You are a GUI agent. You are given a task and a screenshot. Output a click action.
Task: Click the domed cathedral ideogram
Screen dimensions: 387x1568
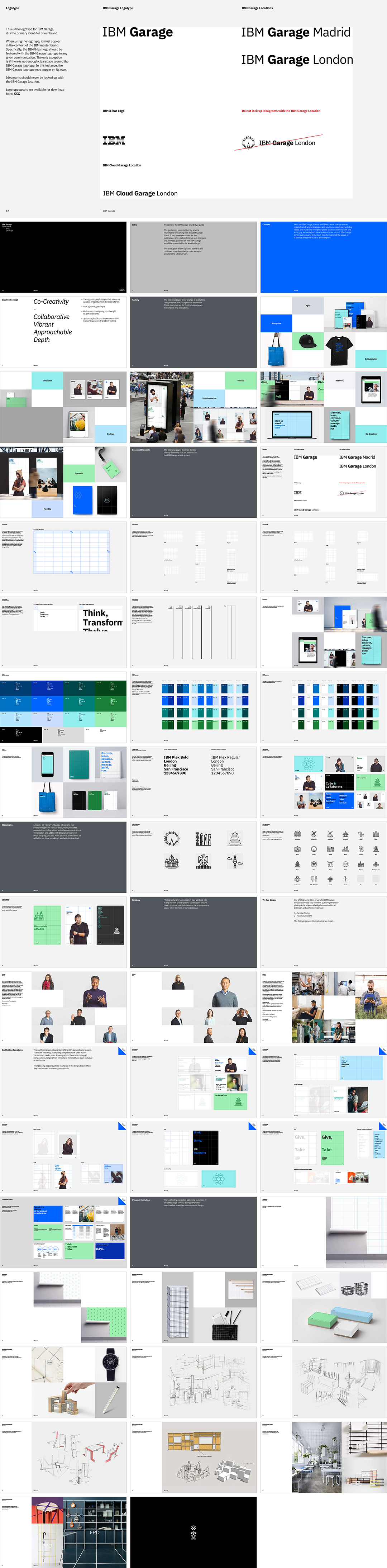click(172, 861)
